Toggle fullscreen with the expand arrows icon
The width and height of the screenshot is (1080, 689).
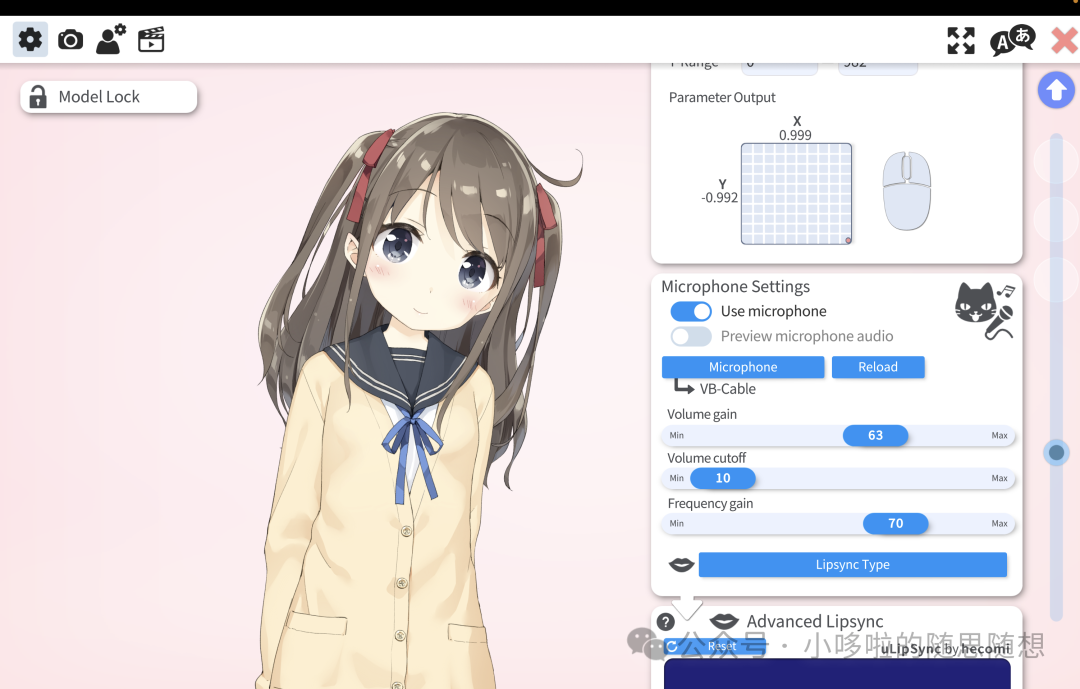[960, 40]
